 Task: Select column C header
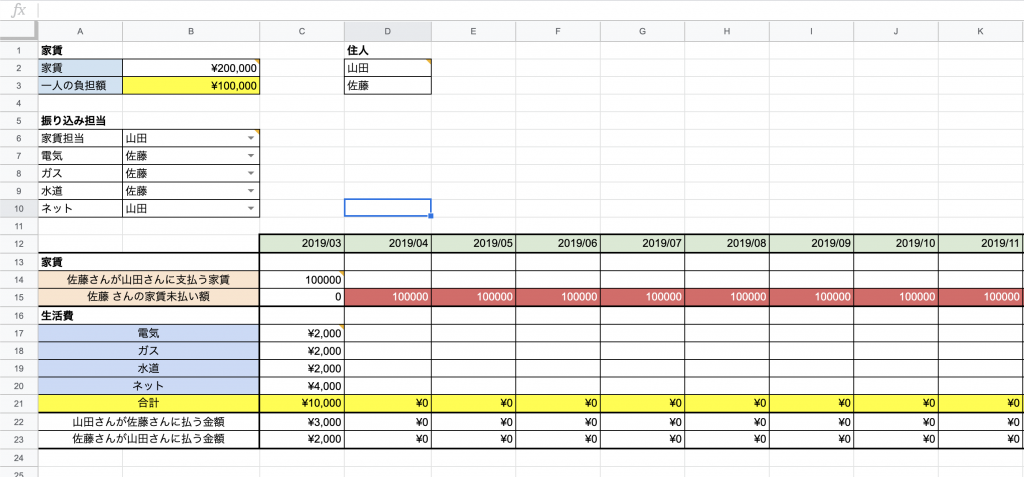[302, 31]
